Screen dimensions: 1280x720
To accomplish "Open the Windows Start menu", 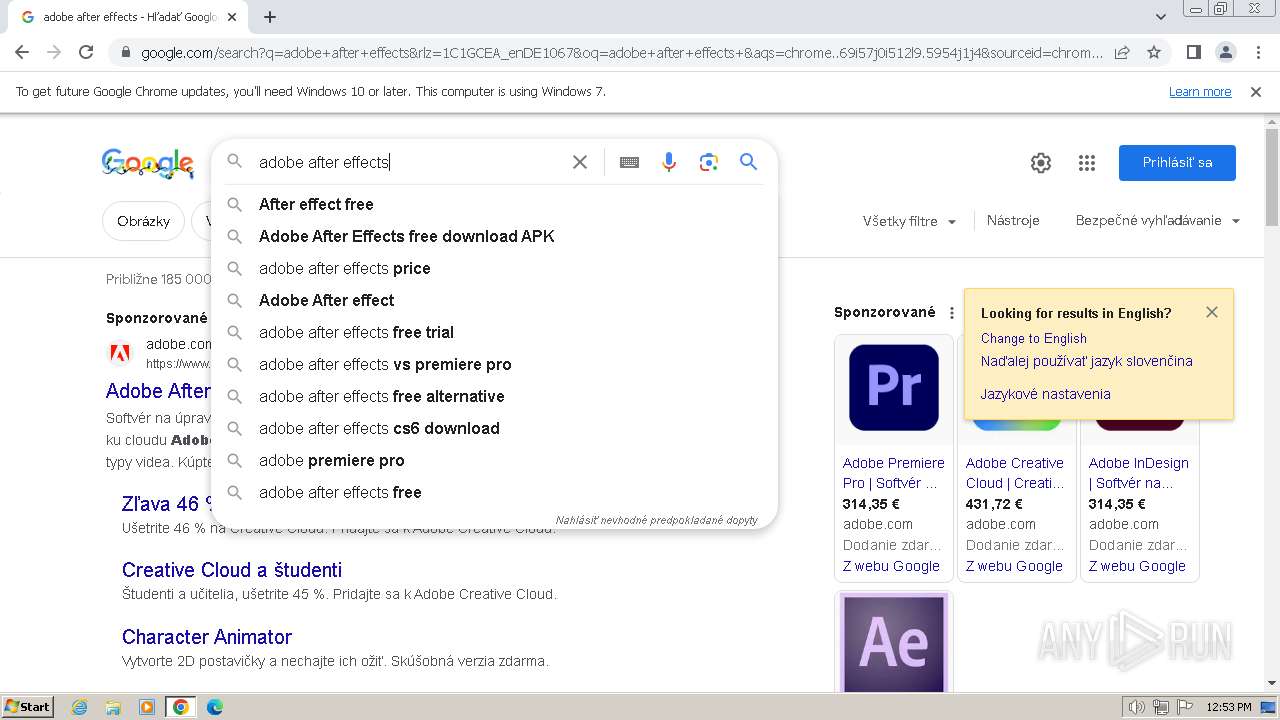I will pos(27,707).
